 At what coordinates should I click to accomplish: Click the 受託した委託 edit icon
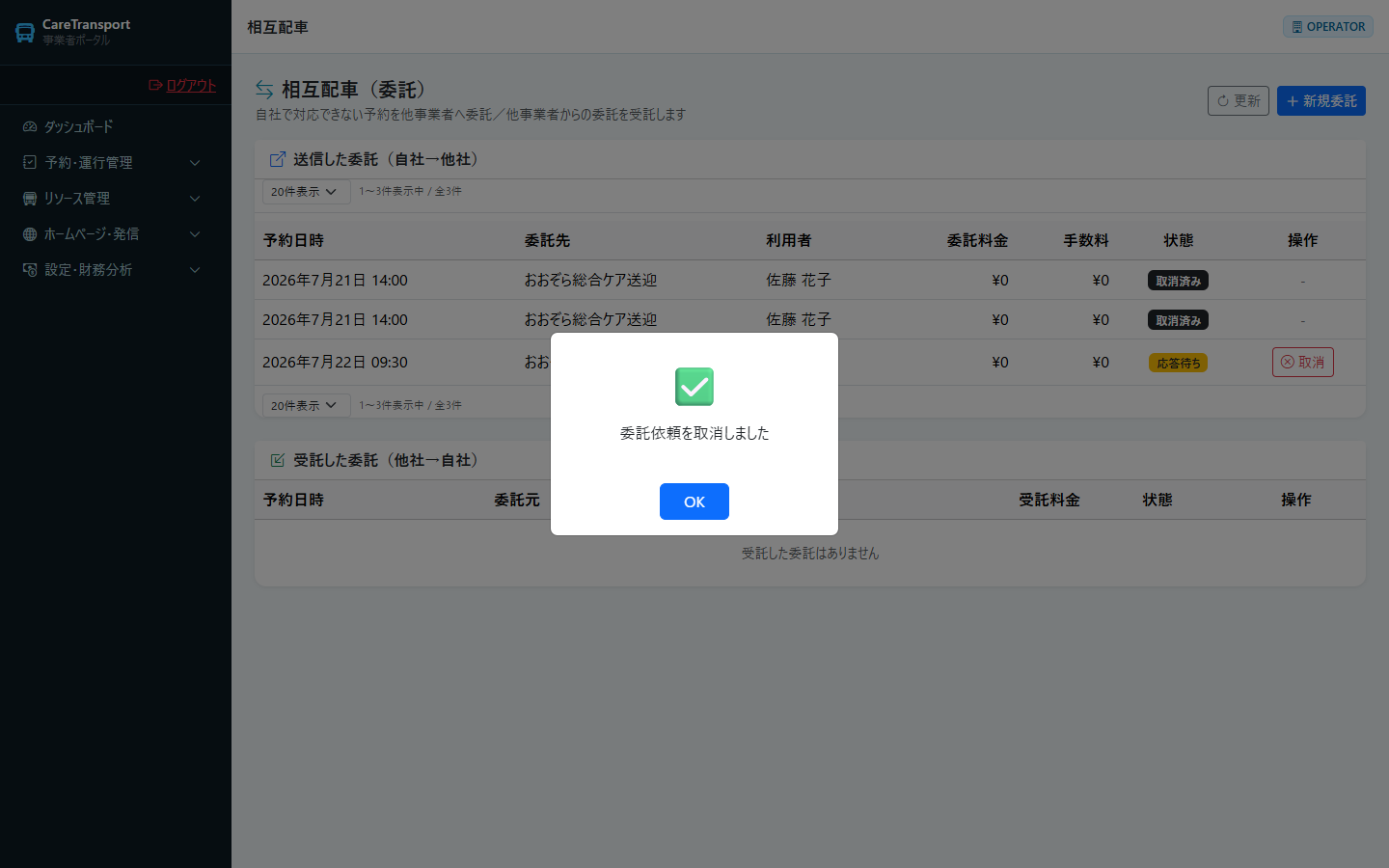[278, 460]
